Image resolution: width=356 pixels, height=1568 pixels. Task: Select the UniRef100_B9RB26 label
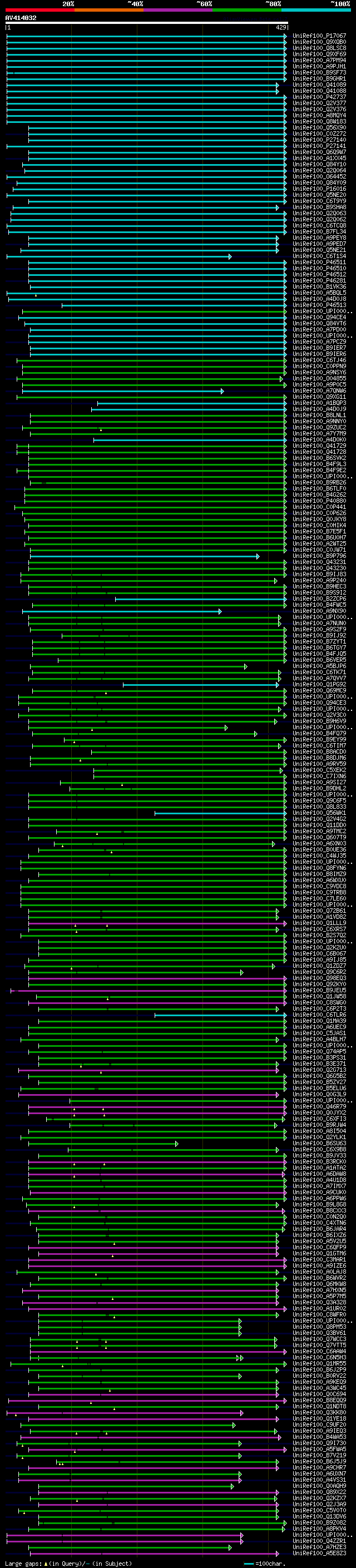(x=319, y=483)
